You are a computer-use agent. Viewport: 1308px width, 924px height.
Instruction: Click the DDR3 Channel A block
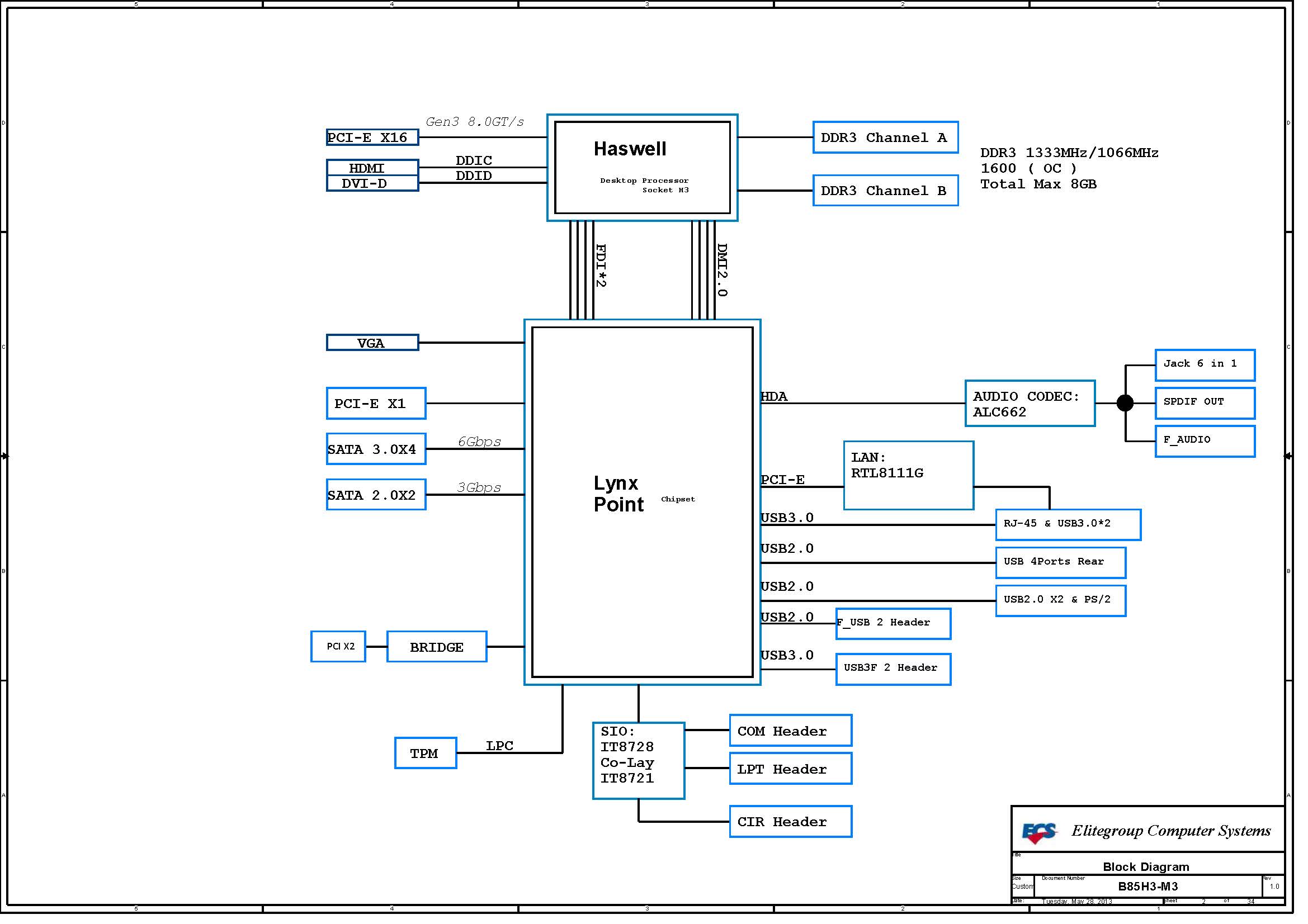point(885,137)
